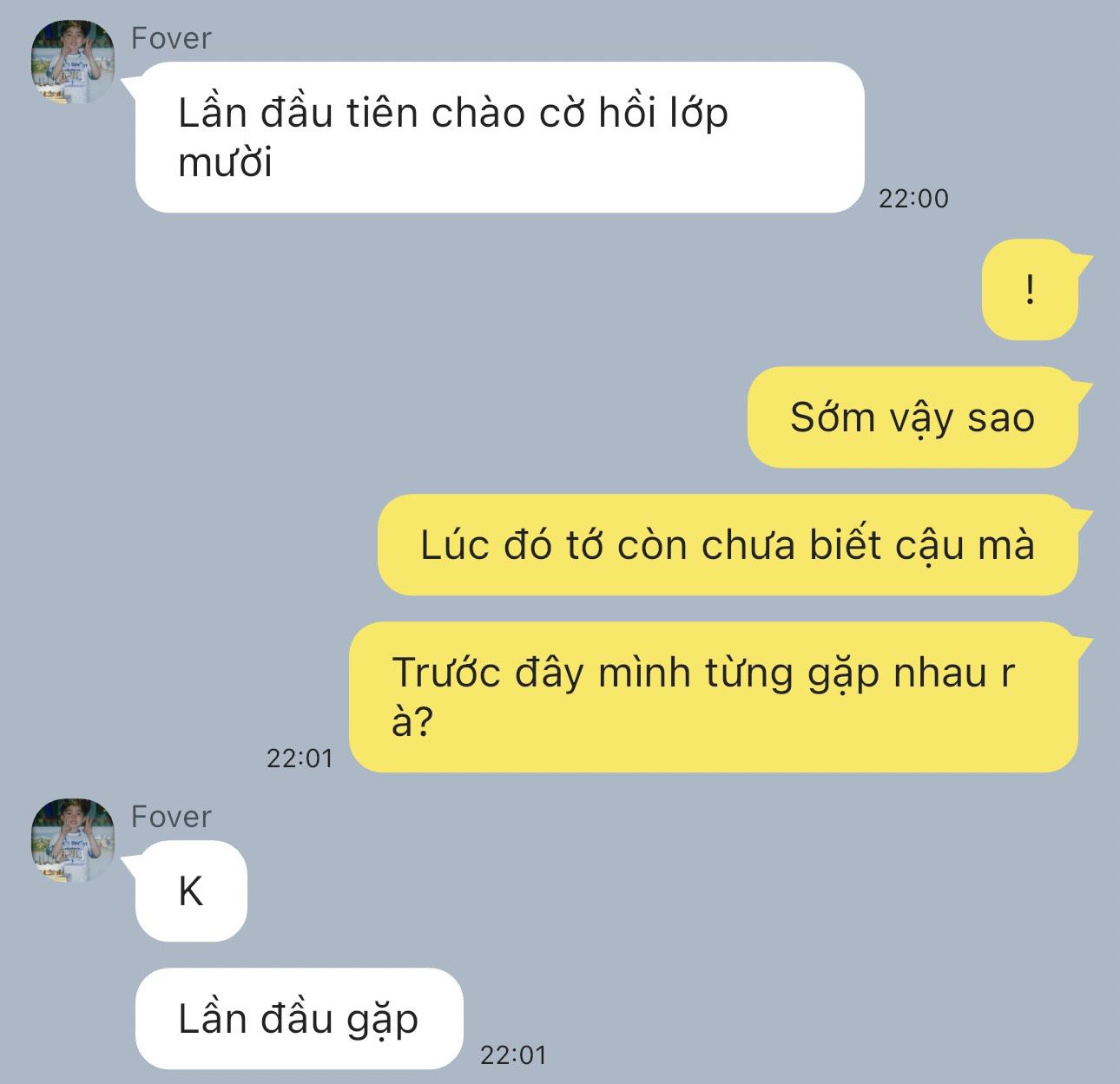Click the word 'mười' in first message
The width and height of the screenshot is (1120, 1084).
(x=225, y=162)
